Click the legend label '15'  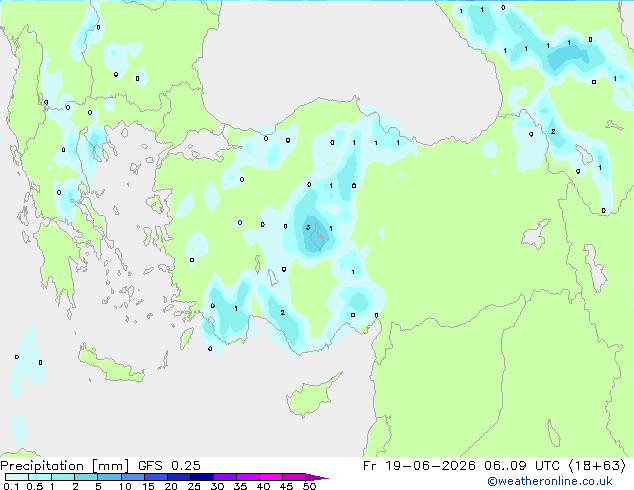pos(148,486)
